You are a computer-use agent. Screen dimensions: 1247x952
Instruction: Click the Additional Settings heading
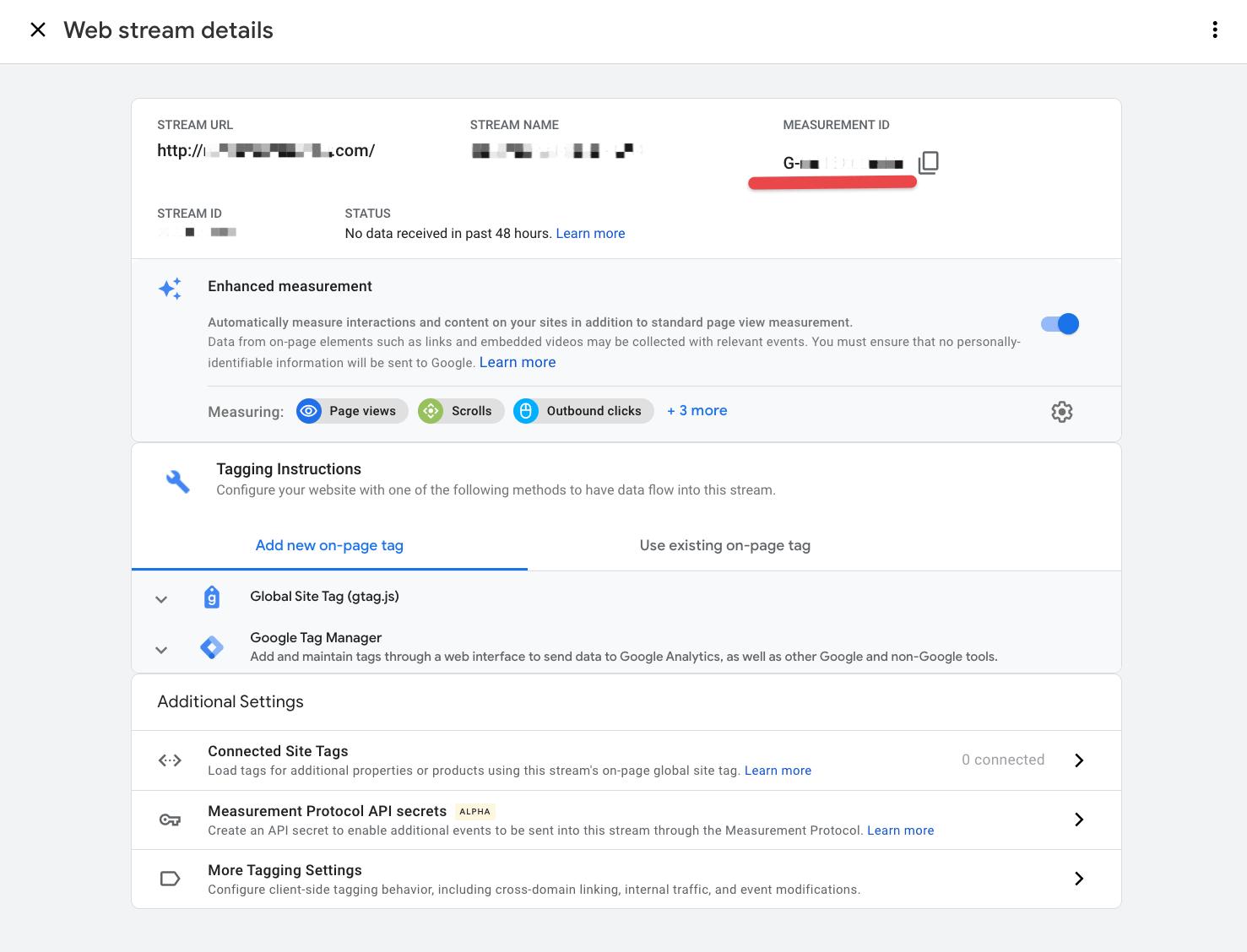pyautogui.click(x=230, y=701)
